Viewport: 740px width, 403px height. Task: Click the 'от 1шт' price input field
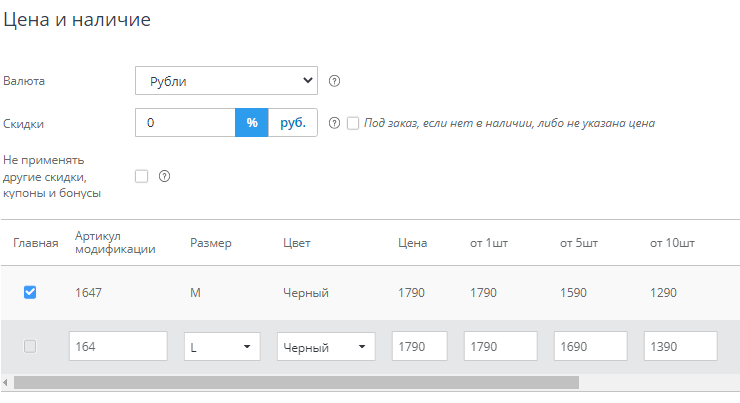click(x=501, y=347)
